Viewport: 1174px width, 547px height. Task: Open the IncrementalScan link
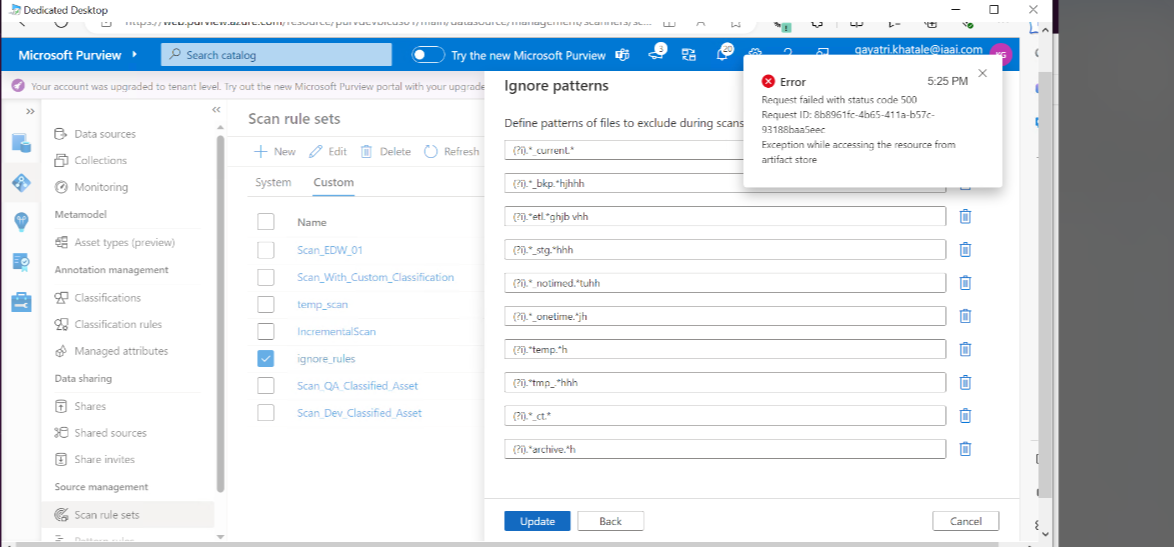(336, 331)
